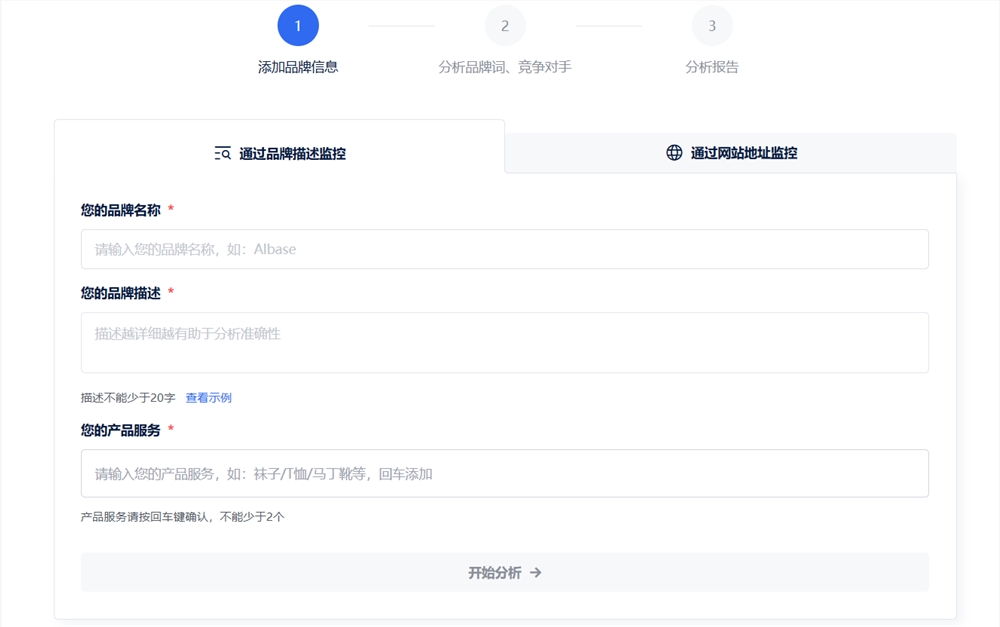This screenshot has height=627, width=1000.
Task: Click step circle 2 分析品牌词、竞争对手
Action: (505, 26)
